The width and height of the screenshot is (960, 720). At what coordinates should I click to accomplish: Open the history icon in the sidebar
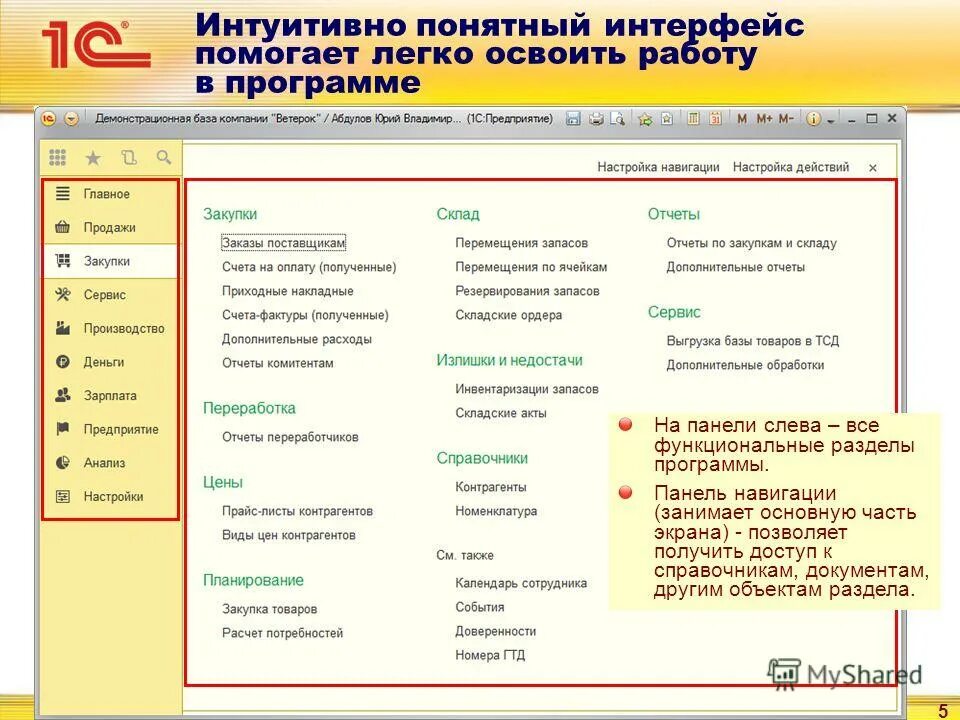(128, 157)
